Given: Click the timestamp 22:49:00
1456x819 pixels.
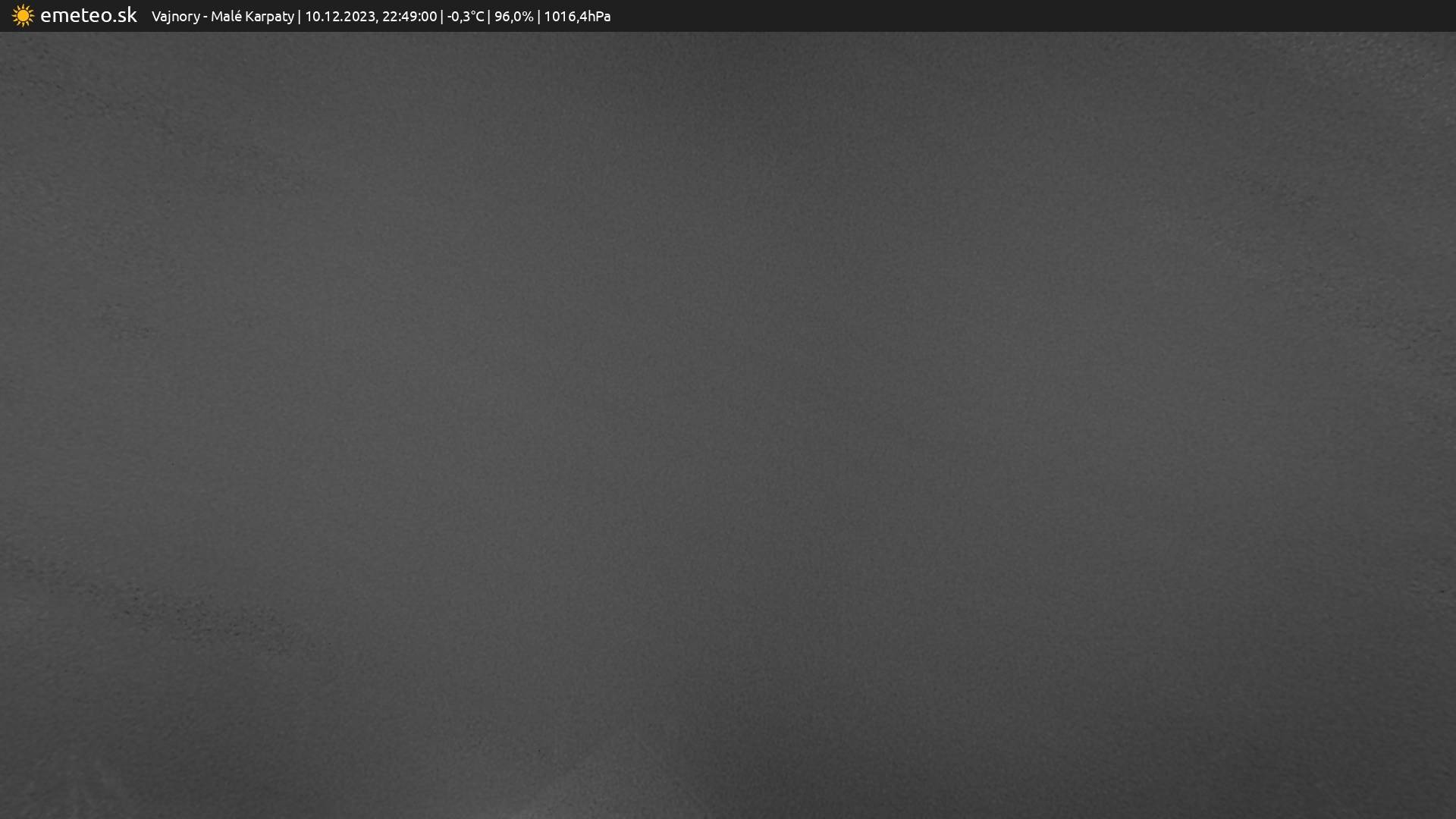Looking at the screenshot, I should [409, 17].
